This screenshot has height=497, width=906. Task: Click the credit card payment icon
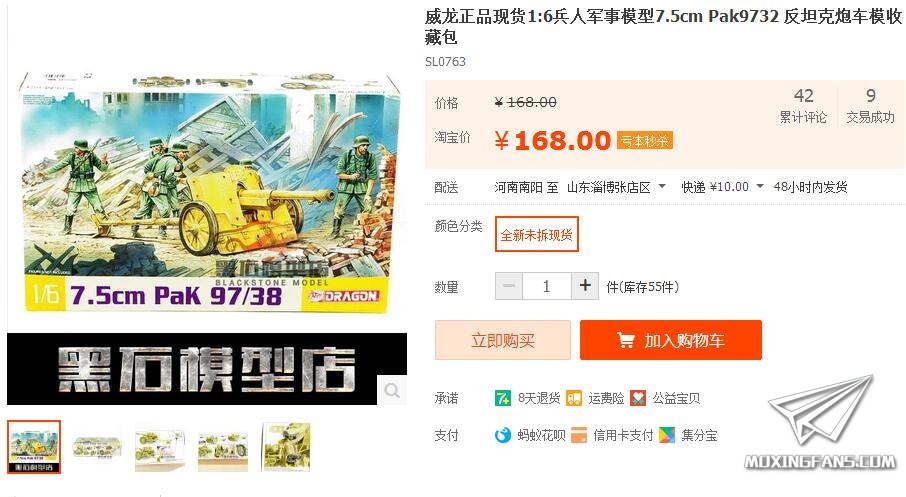(x=578, y=435)
